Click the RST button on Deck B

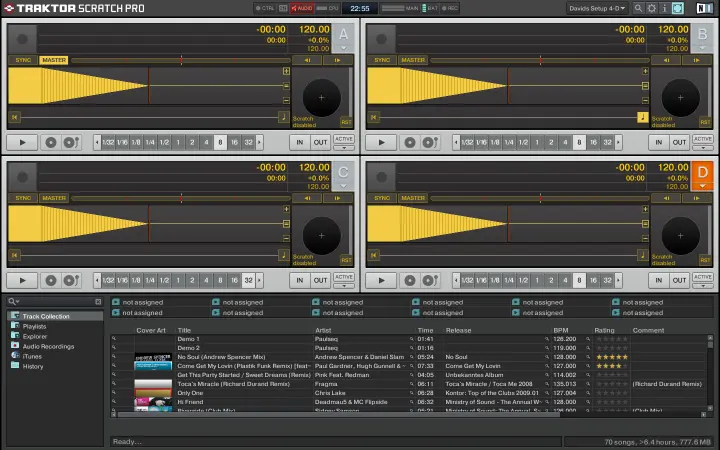(x=706, y=121)
